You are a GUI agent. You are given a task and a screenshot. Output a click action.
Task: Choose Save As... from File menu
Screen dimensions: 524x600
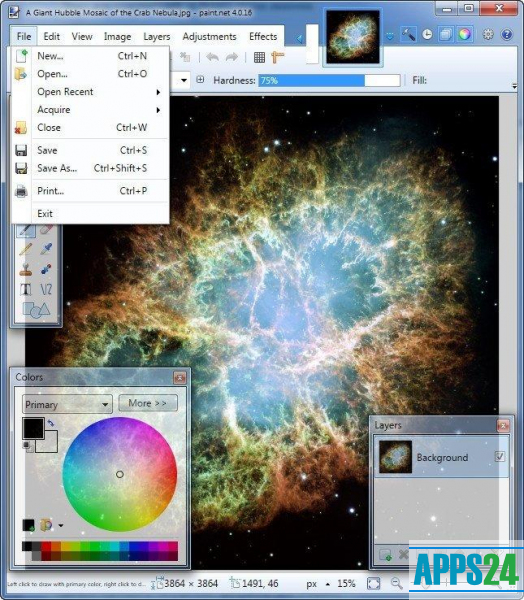pos(91,168)
